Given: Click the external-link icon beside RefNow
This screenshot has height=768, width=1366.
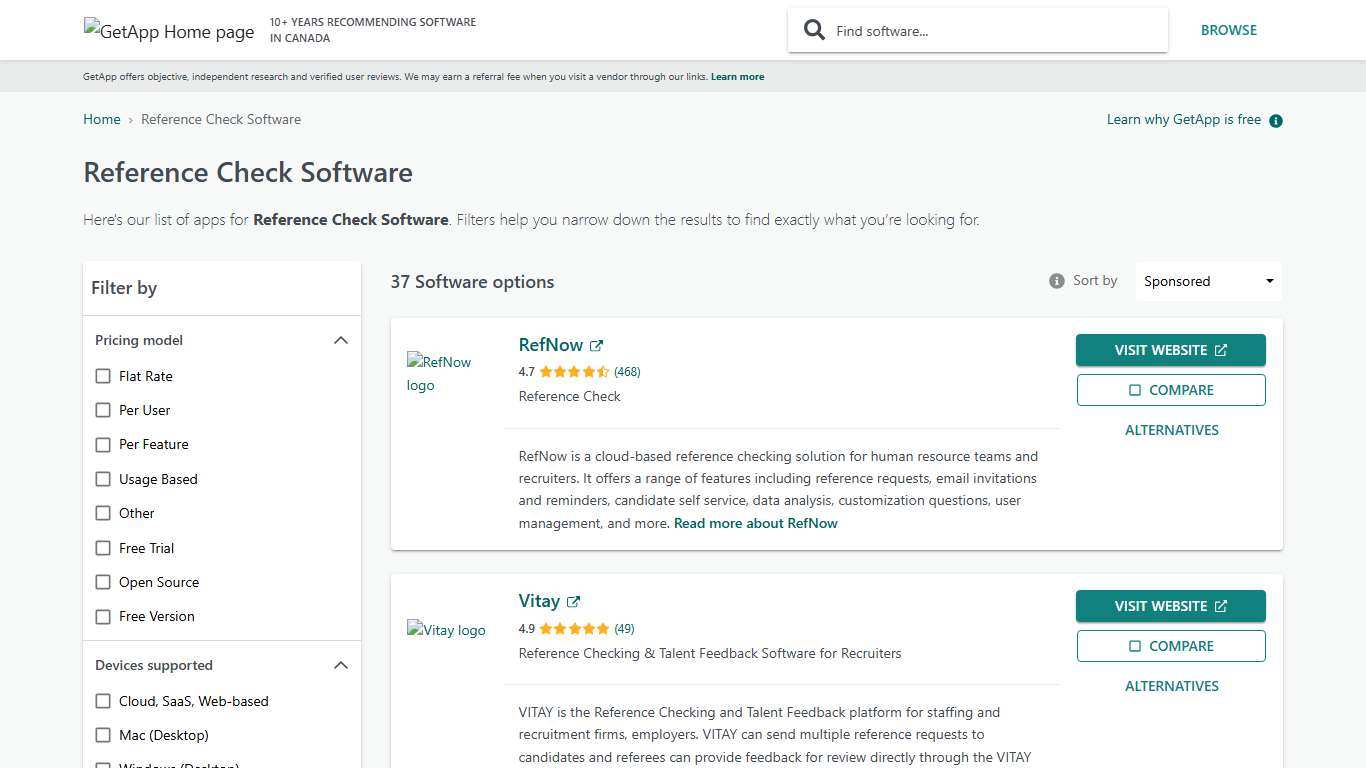Looking at the screenshot, I should [x=596, y=345].
